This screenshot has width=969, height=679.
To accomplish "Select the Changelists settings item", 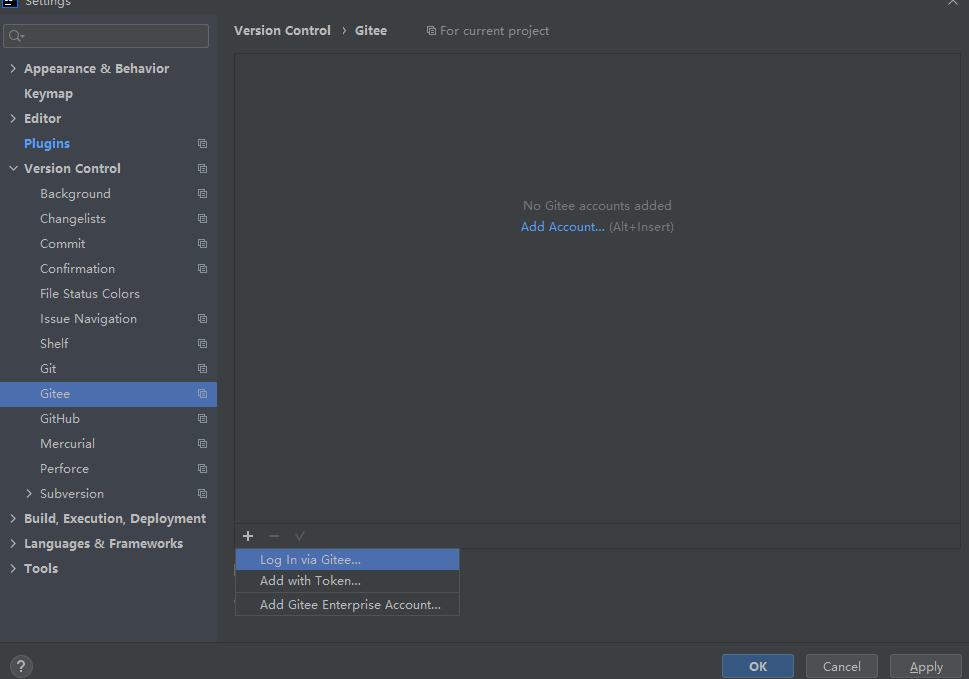I will 73,219.
